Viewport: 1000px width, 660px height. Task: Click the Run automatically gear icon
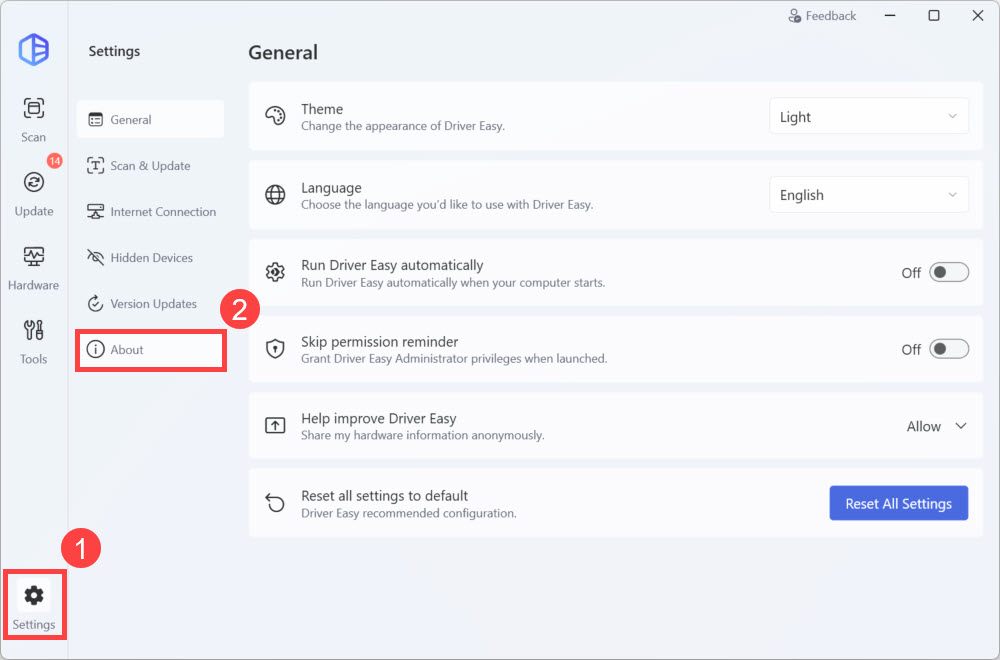[x=275, y=272]
